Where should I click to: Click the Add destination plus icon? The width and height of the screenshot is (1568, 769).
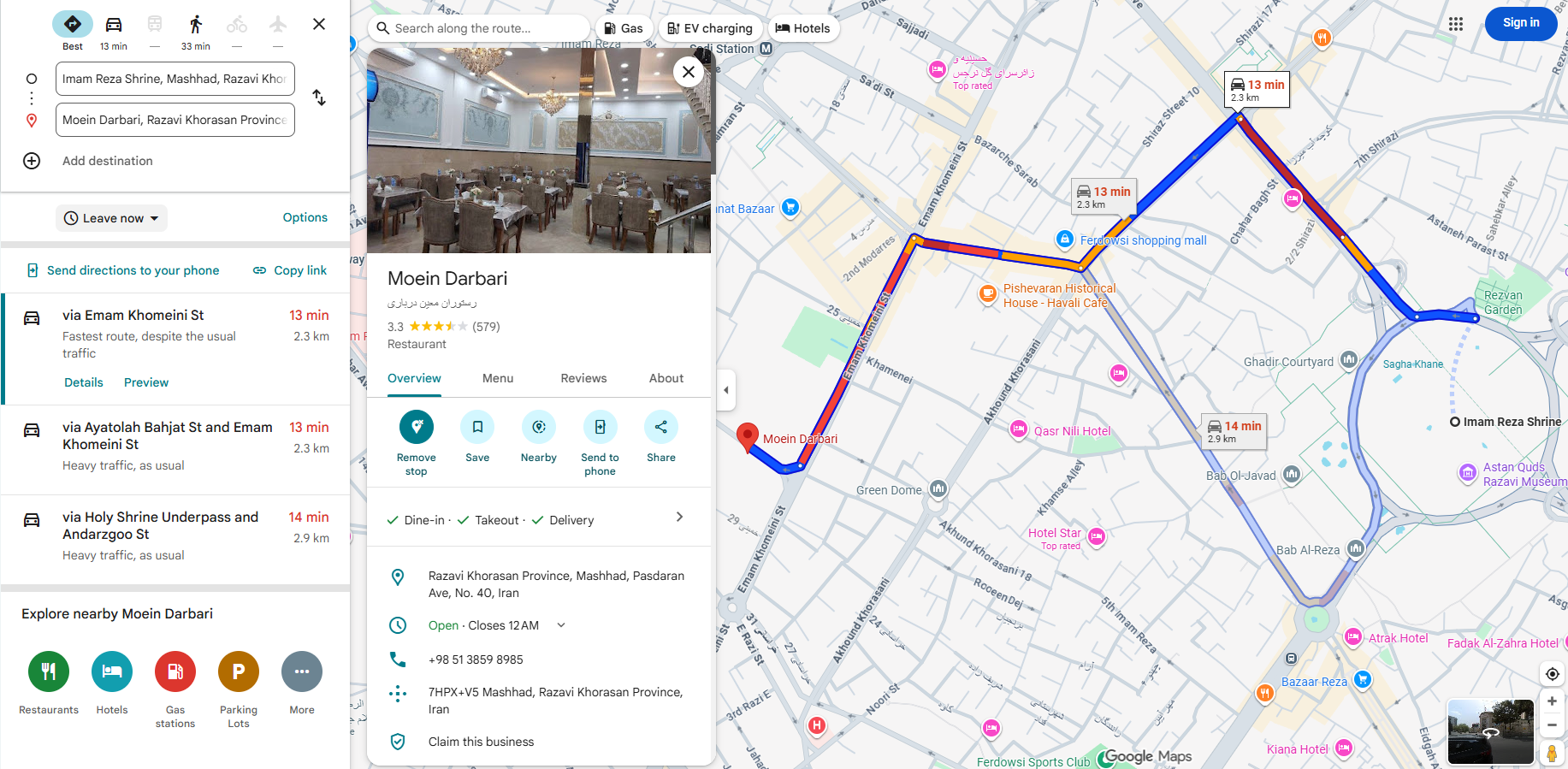tap(32, 161)
